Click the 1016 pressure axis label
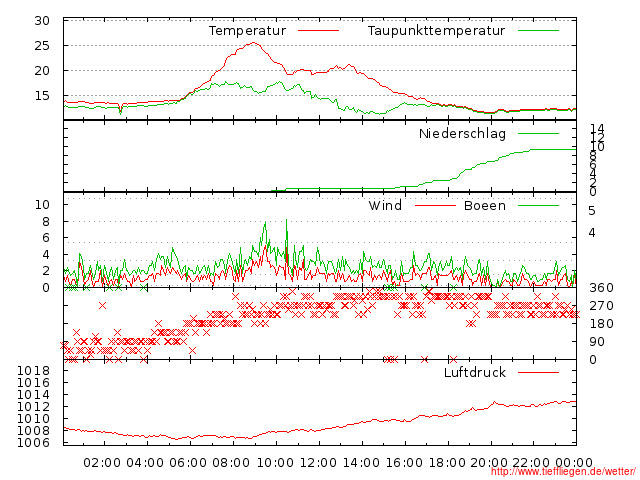 (x=33, y=383)
